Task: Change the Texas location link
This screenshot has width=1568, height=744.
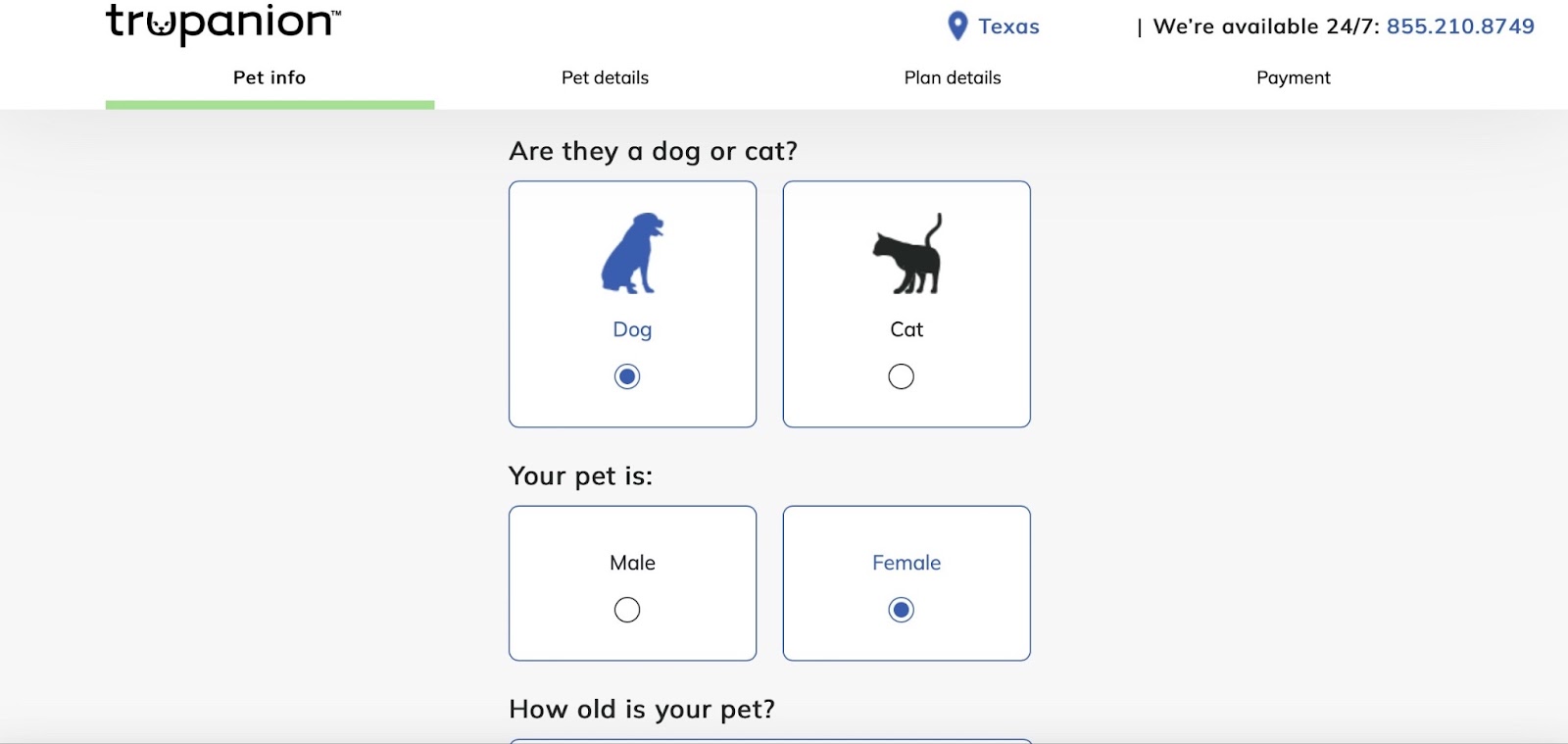Action: coord(1008,26)
